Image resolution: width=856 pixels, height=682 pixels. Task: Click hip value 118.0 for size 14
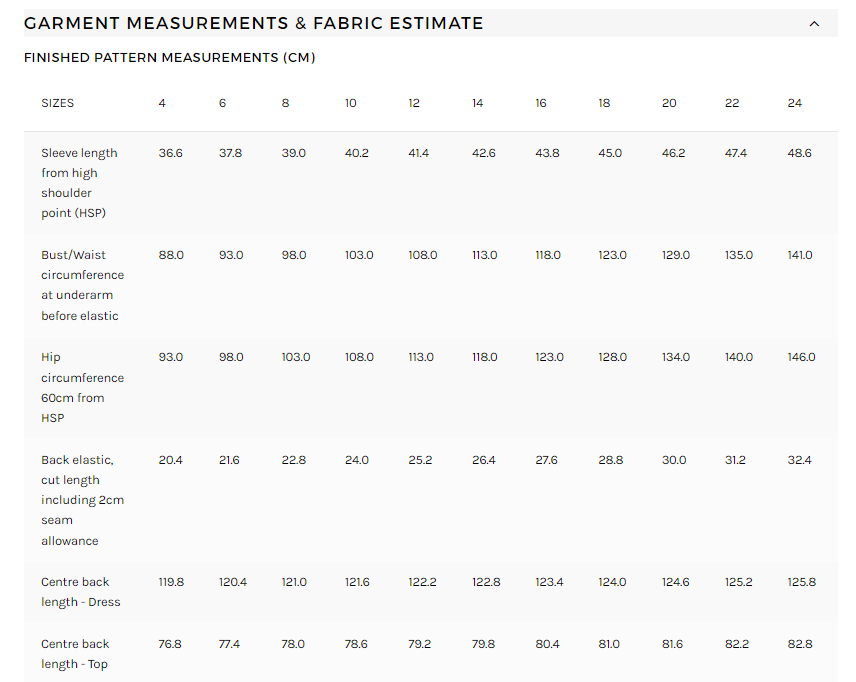[x=484, y=357]
